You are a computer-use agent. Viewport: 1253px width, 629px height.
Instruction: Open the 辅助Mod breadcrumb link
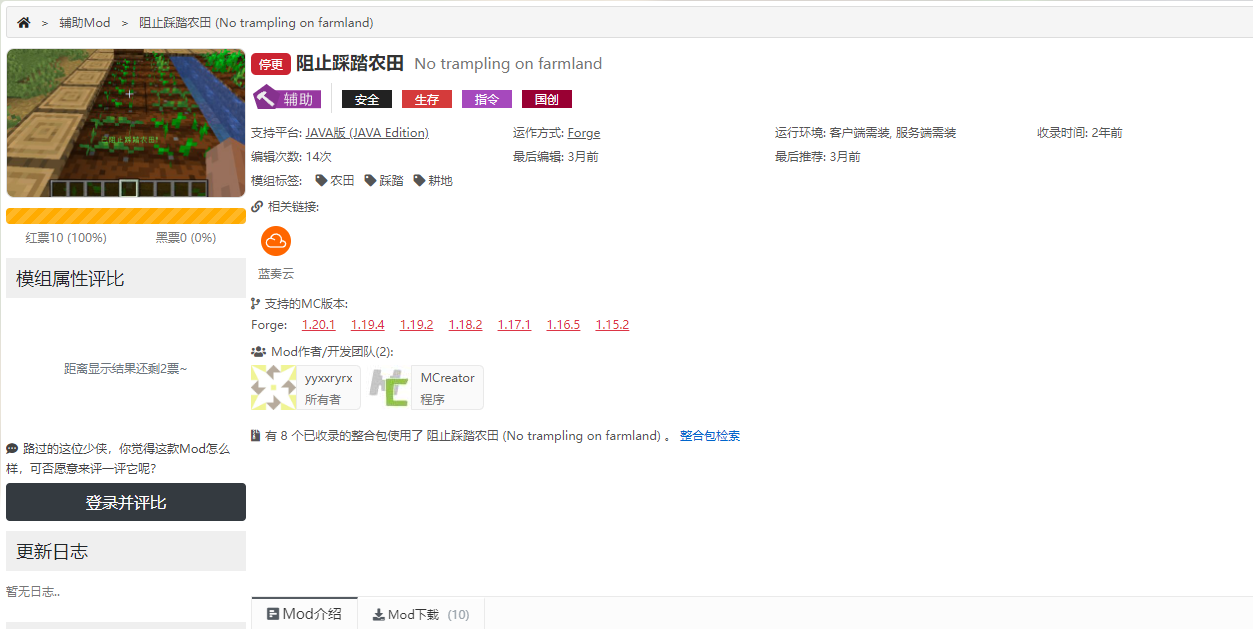(85, 22)
